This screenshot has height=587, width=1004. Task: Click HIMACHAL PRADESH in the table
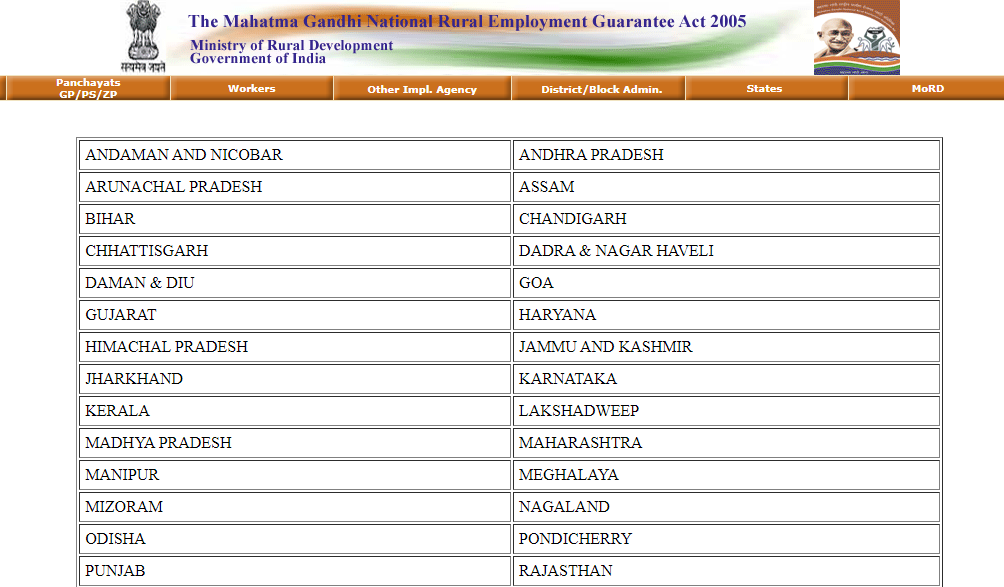(x=166, y=347)
